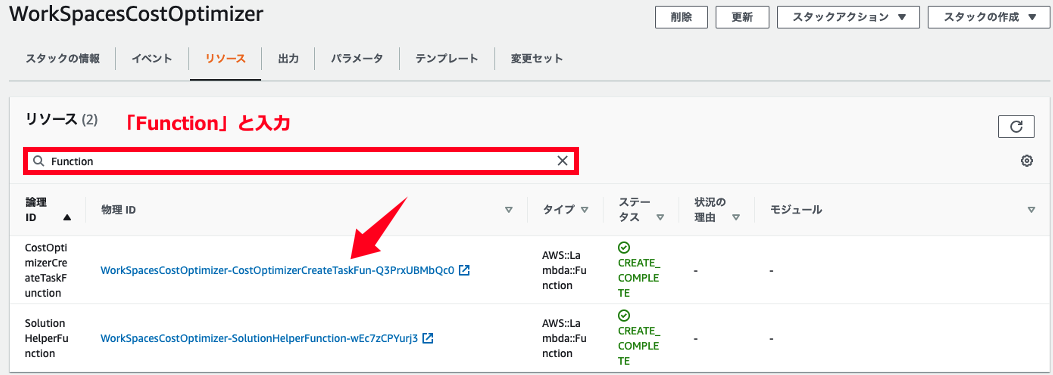Click AWS::Lambda::Function type in CostOptimizerCreateTaskFunction row

click(x=564, y=270)
